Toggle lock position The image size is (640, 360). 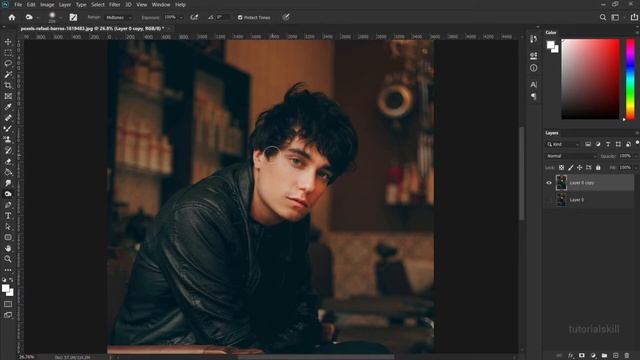coord(580,168)
